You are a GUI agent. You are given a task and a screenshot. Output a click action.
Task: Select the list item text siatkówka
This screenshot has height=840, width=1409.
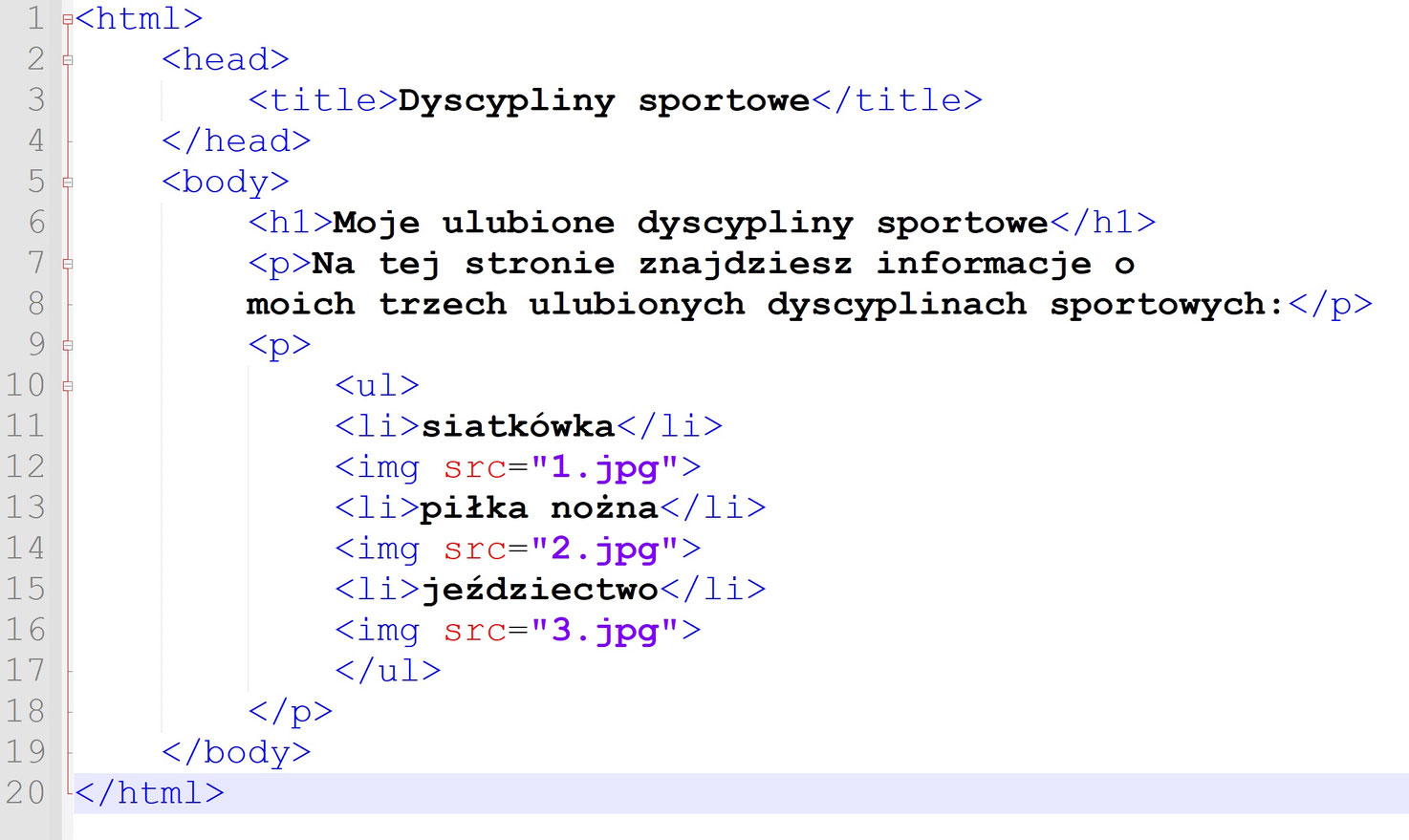pos(516,426)
